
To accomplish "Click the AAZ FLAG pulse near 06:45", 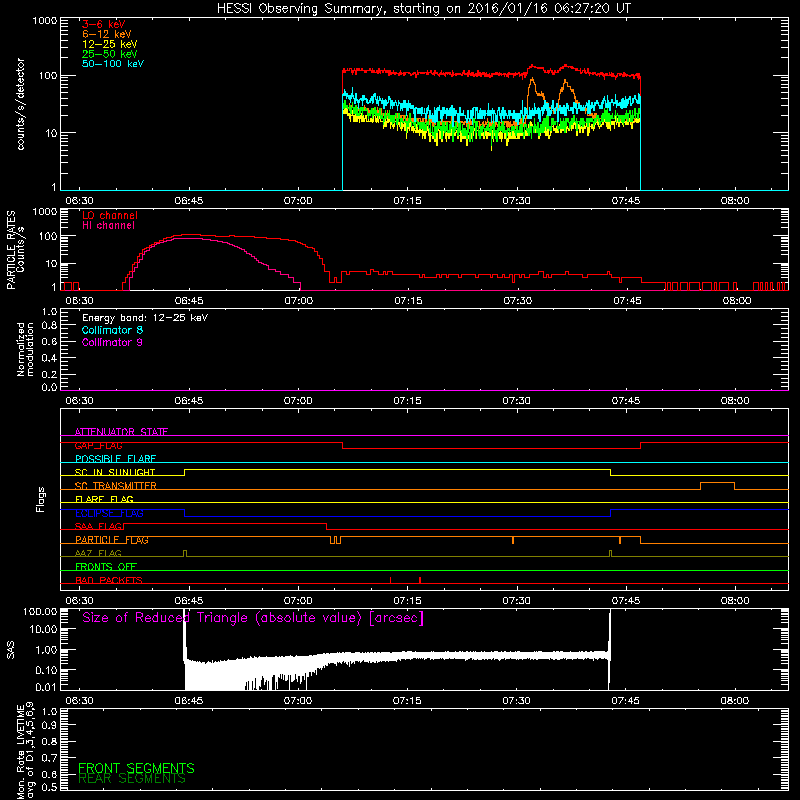I will 185,553.
